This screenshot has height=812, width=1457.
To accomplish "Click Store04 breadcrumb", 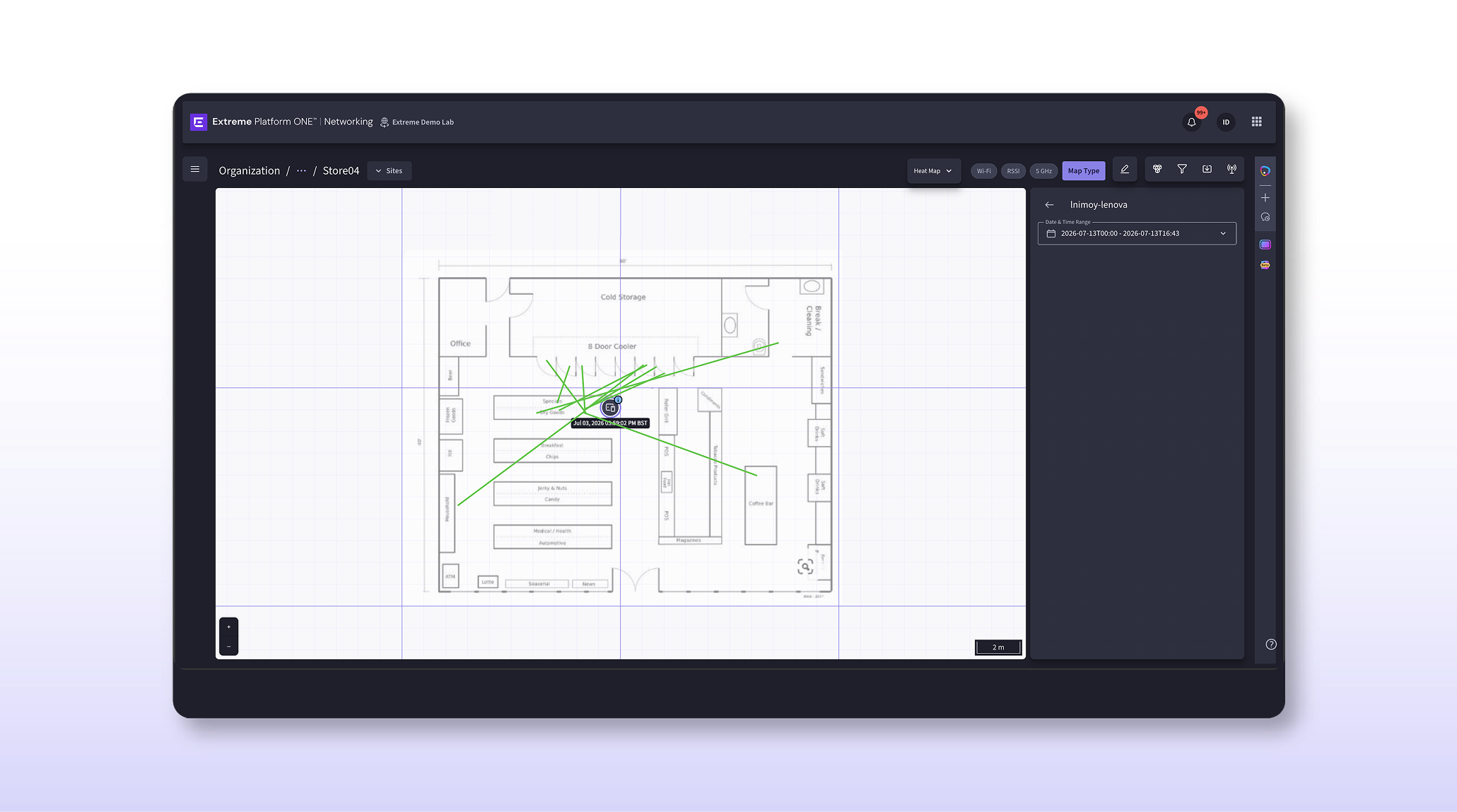I will (x=341, y=170).
